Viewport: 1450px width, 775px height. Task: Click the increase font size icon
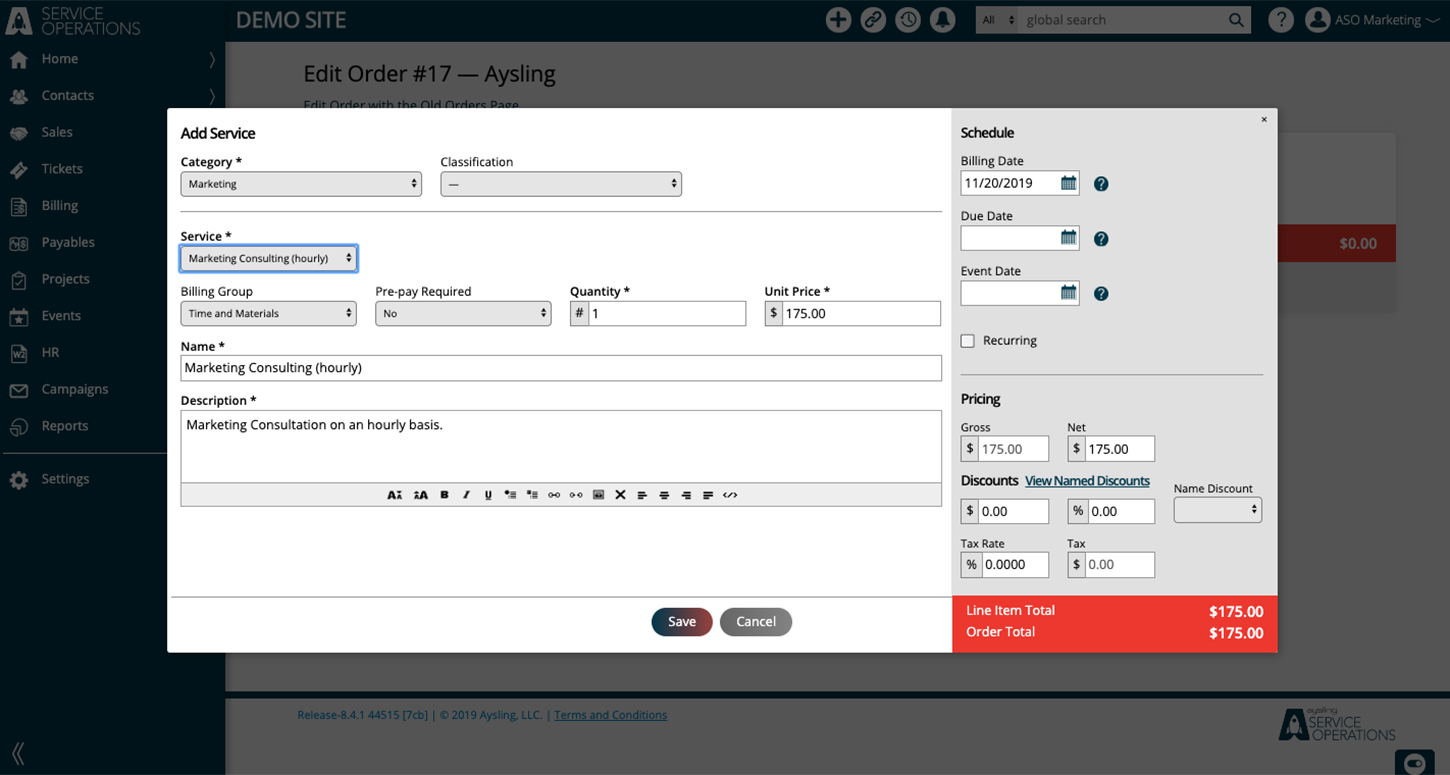click(x=420, y=495)
